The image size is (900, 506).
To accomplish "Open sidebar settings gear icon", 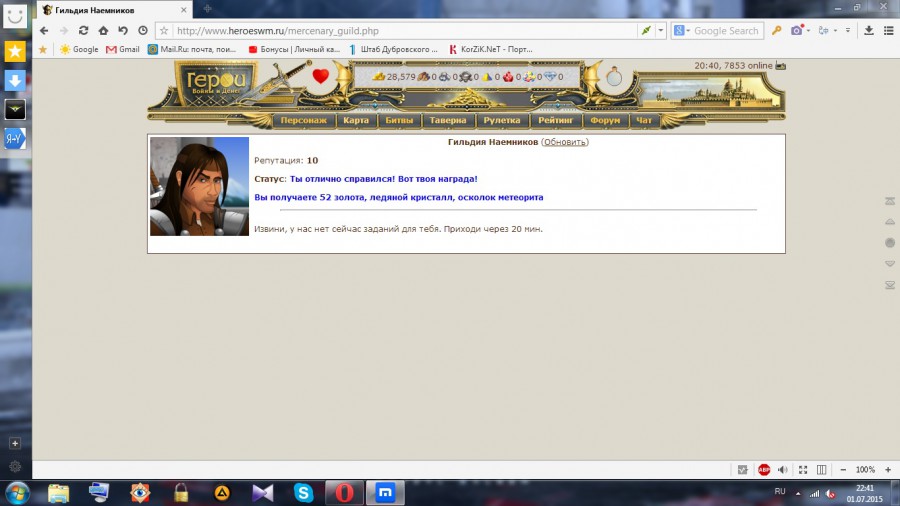I will pos(15,466).
